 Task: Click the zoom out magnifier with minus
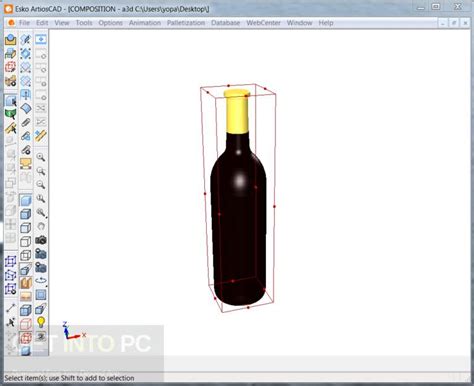coord(41,185)
